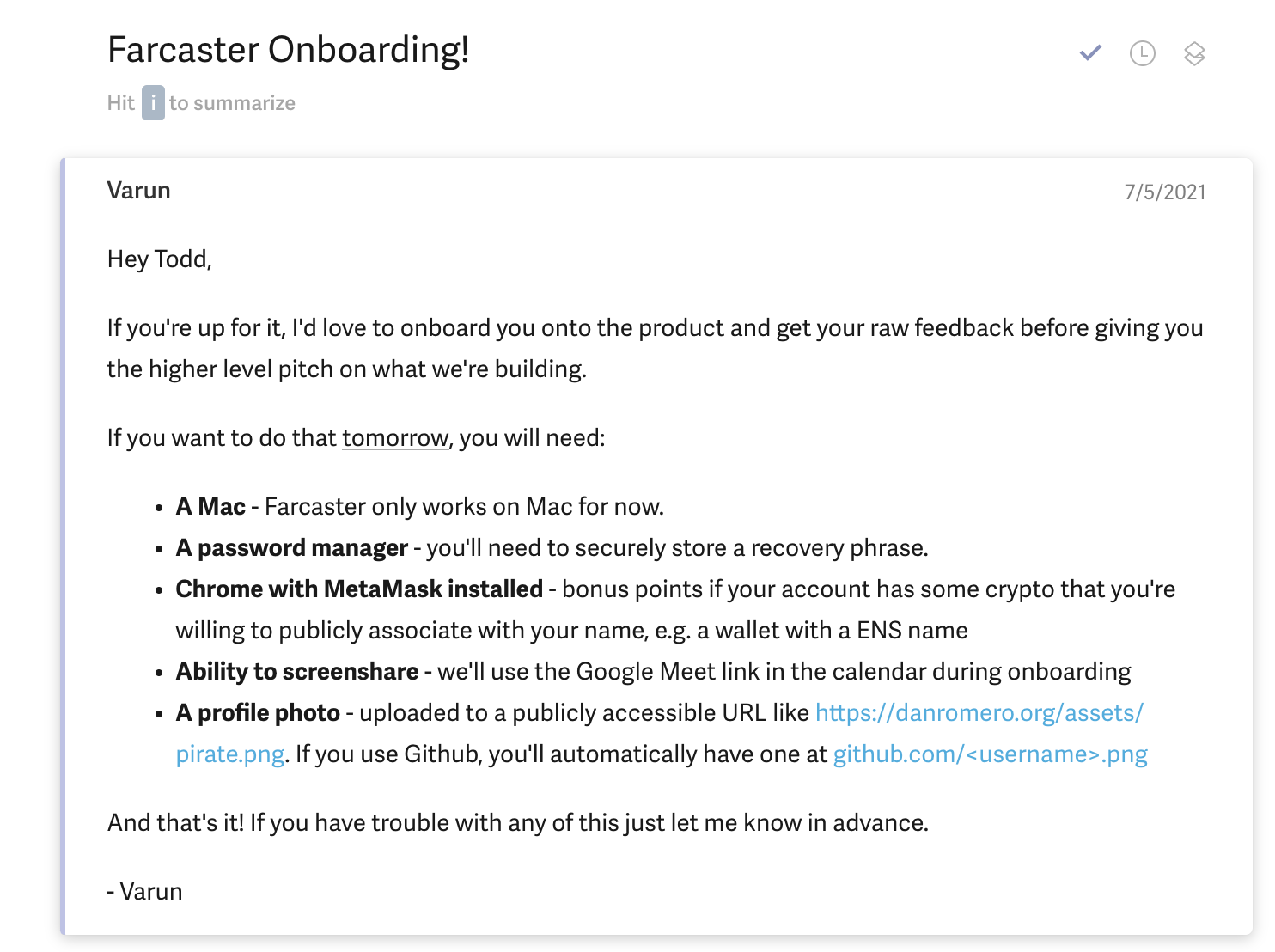This screenshot has height=952, width=1275.
Task: Click 'Chrome with MetaMask installed' bold text
Action: 358,589
